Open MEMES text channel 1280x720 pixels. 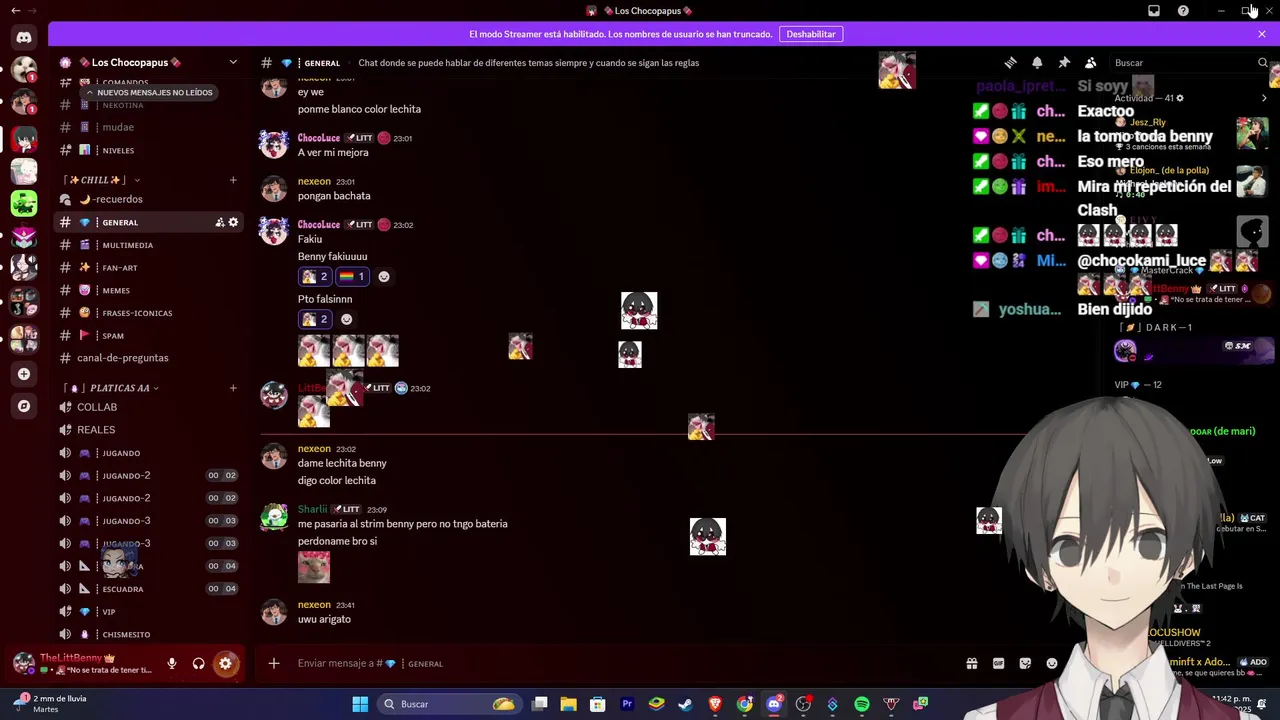pyautogui.click(x=149, y=290)
